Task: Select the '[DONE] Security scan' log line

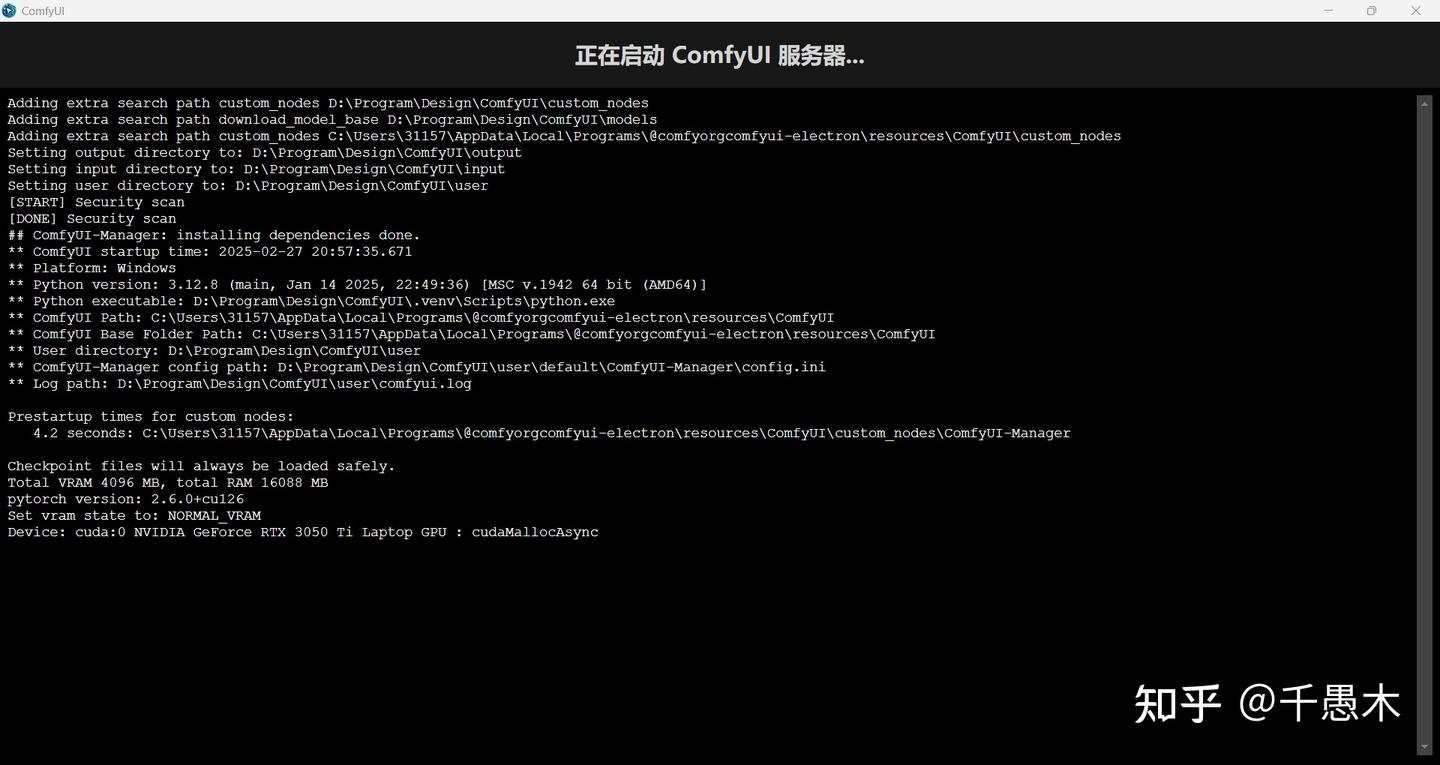Action: 92,218
